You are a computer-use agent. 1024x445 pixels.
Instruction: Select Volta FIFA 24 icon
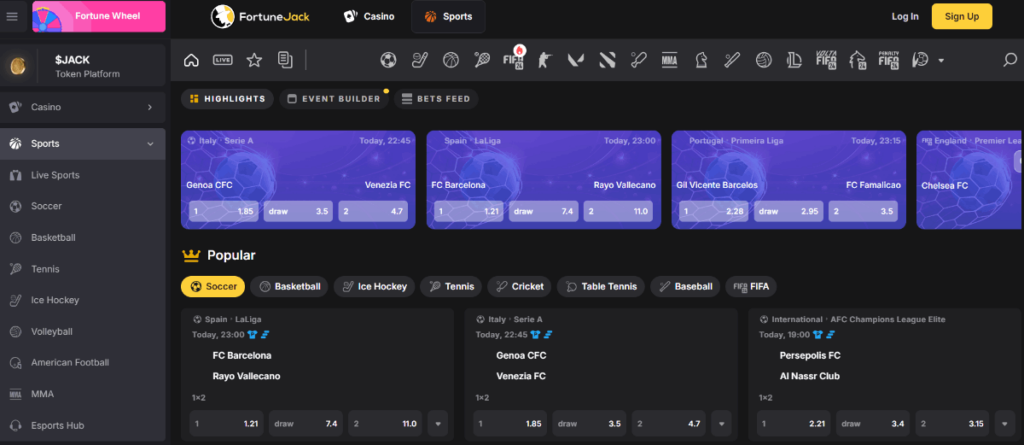point(826,60)
